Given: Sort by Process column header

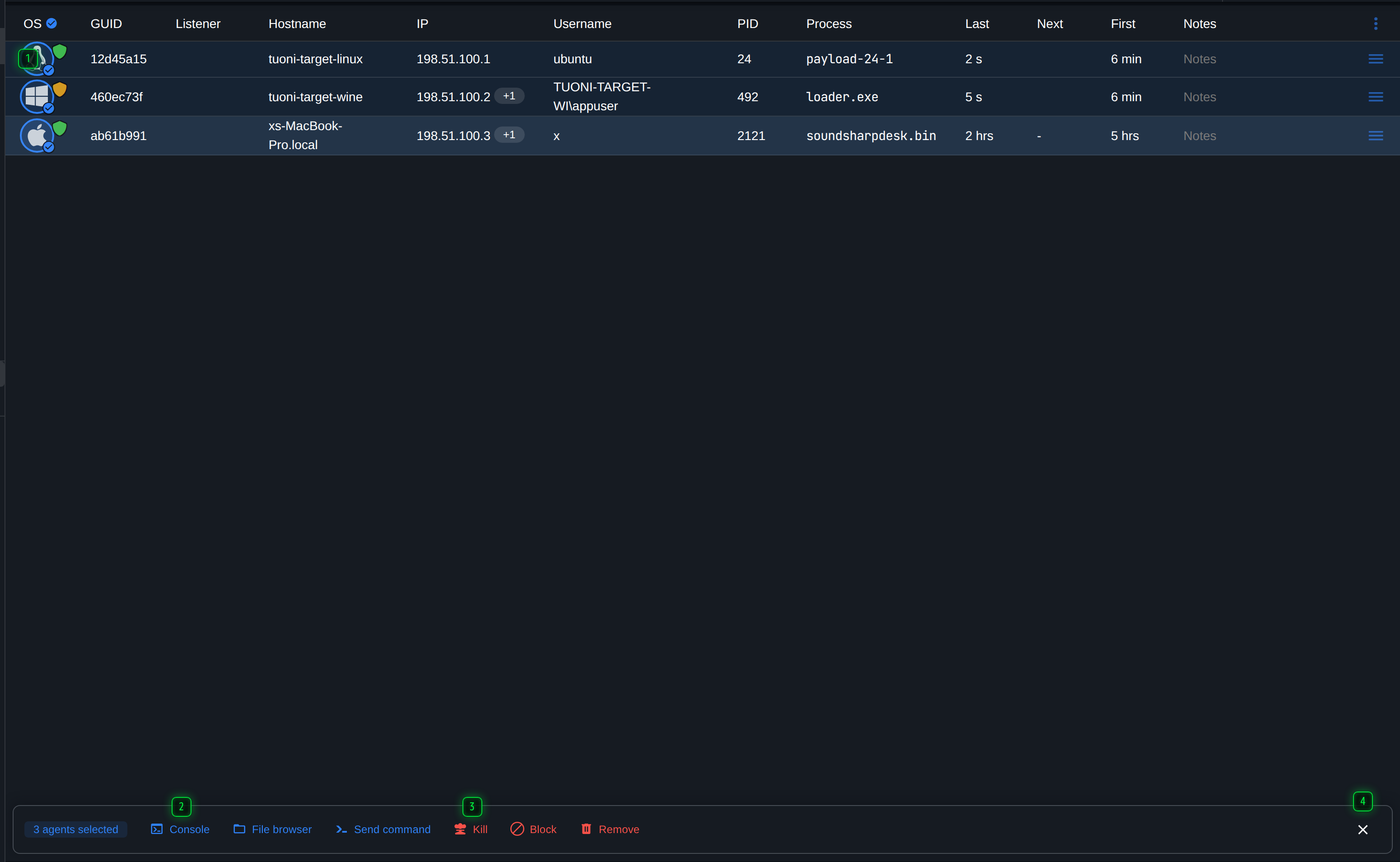Looking at the screenshot, I should click(x=829, y=24).
